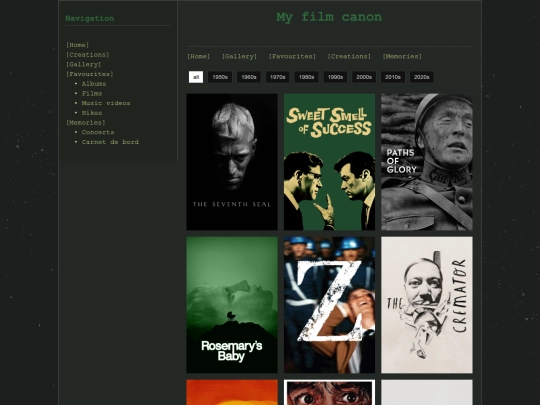Image resolution: width=540 pixels, height=405 pixels.
Task: Filter films by the 2000s
Action: pos(364,77)
